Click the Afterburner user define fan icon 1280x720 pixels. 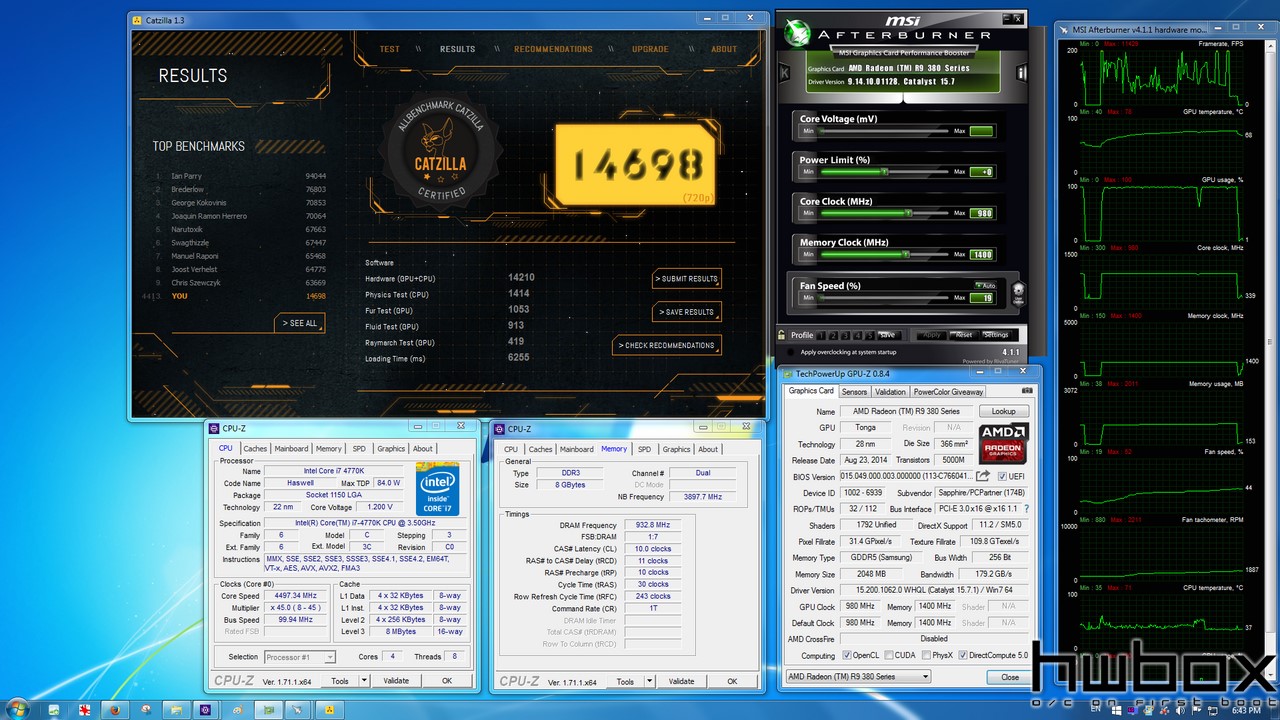coord(1019,293)
